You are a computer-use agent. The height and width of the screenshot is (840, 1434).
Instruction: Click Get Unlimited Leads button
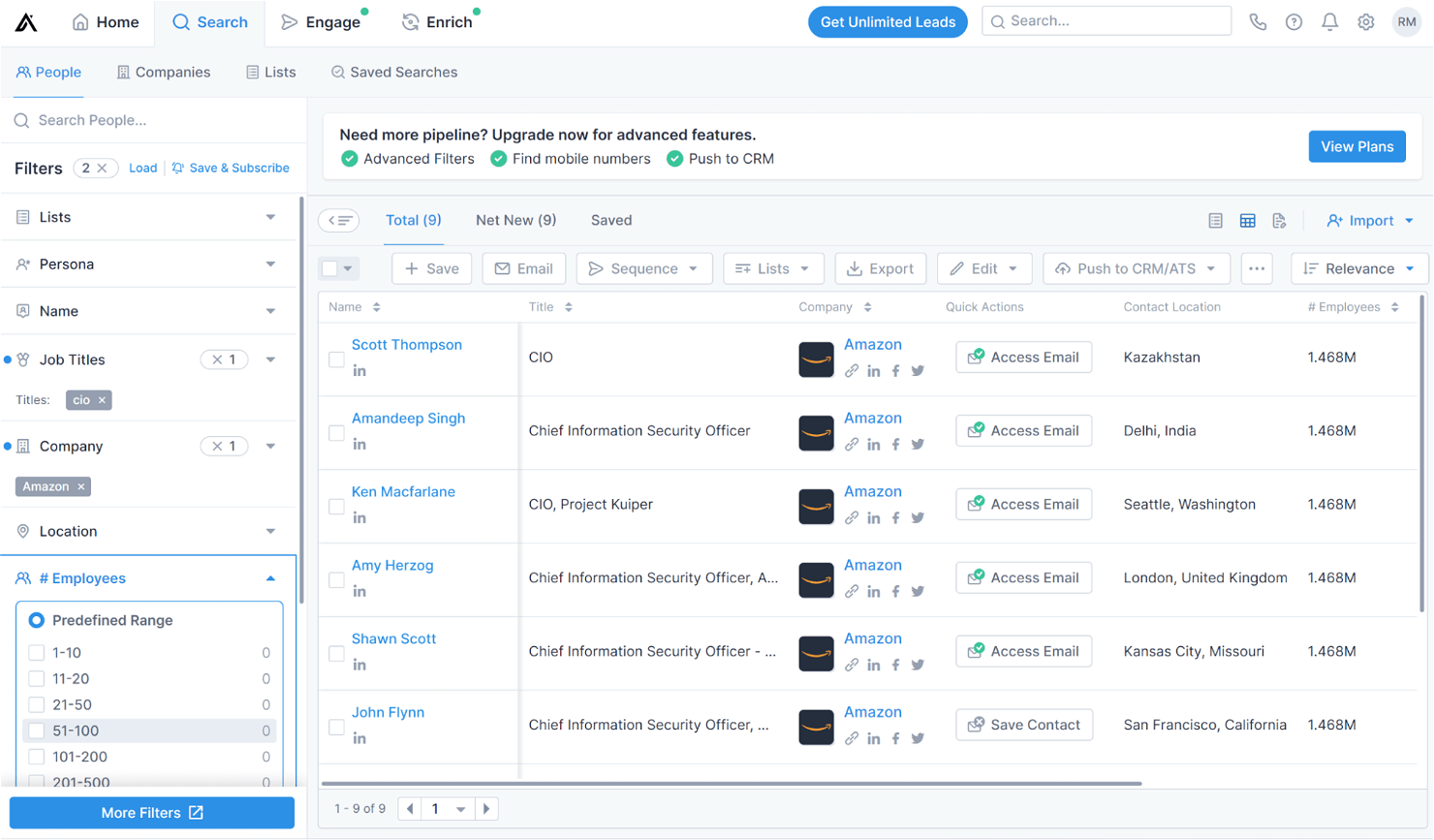[888, 21]
